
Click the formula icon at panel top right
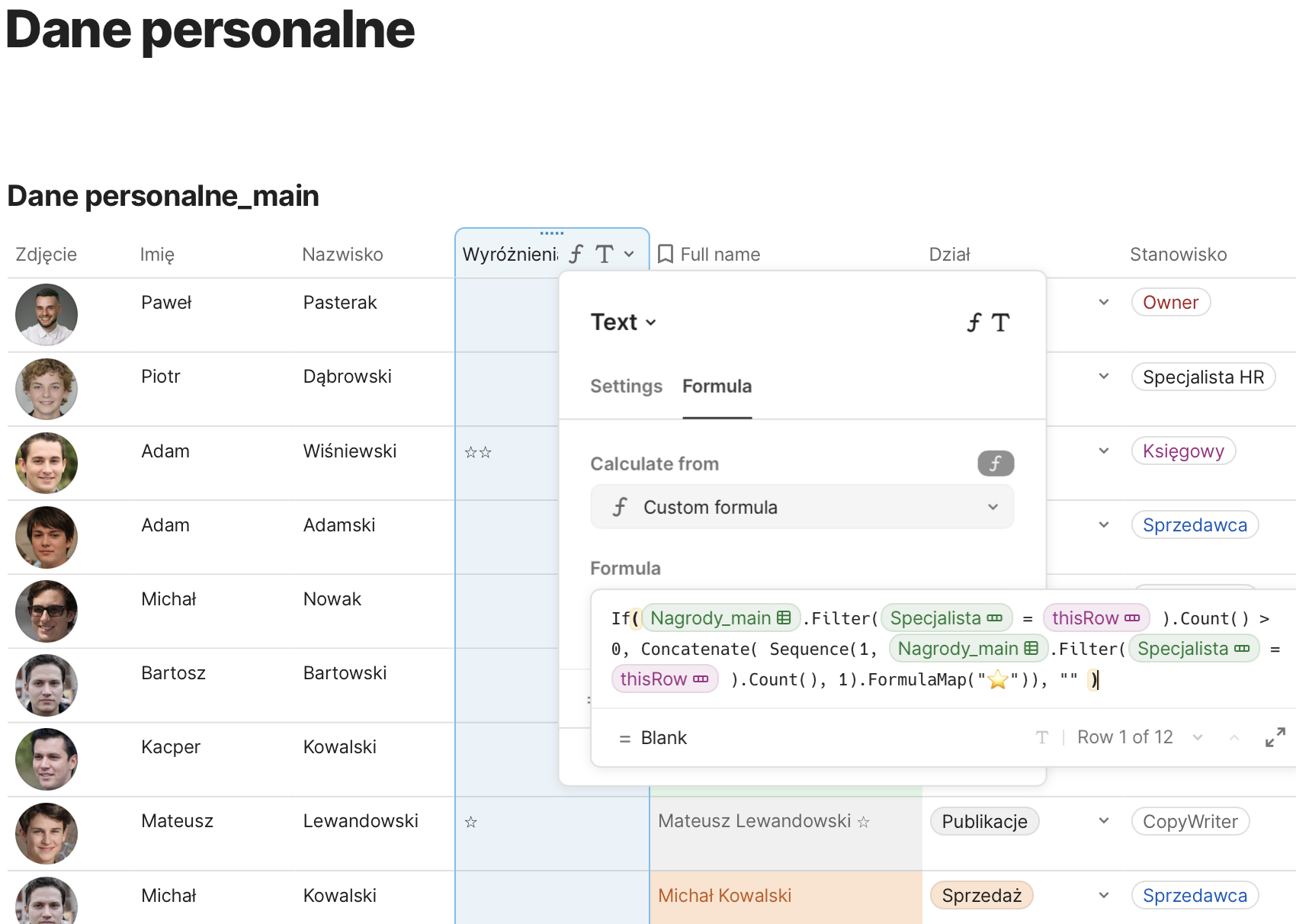[x=974, y=322]
